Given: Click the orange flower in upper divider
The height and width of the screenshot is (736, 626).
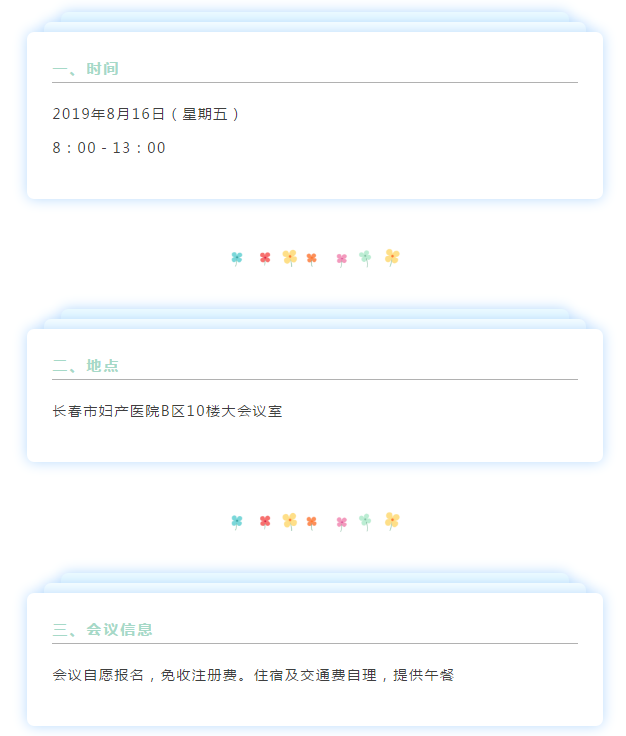Looking at the screenshot, I should point(312,259).
